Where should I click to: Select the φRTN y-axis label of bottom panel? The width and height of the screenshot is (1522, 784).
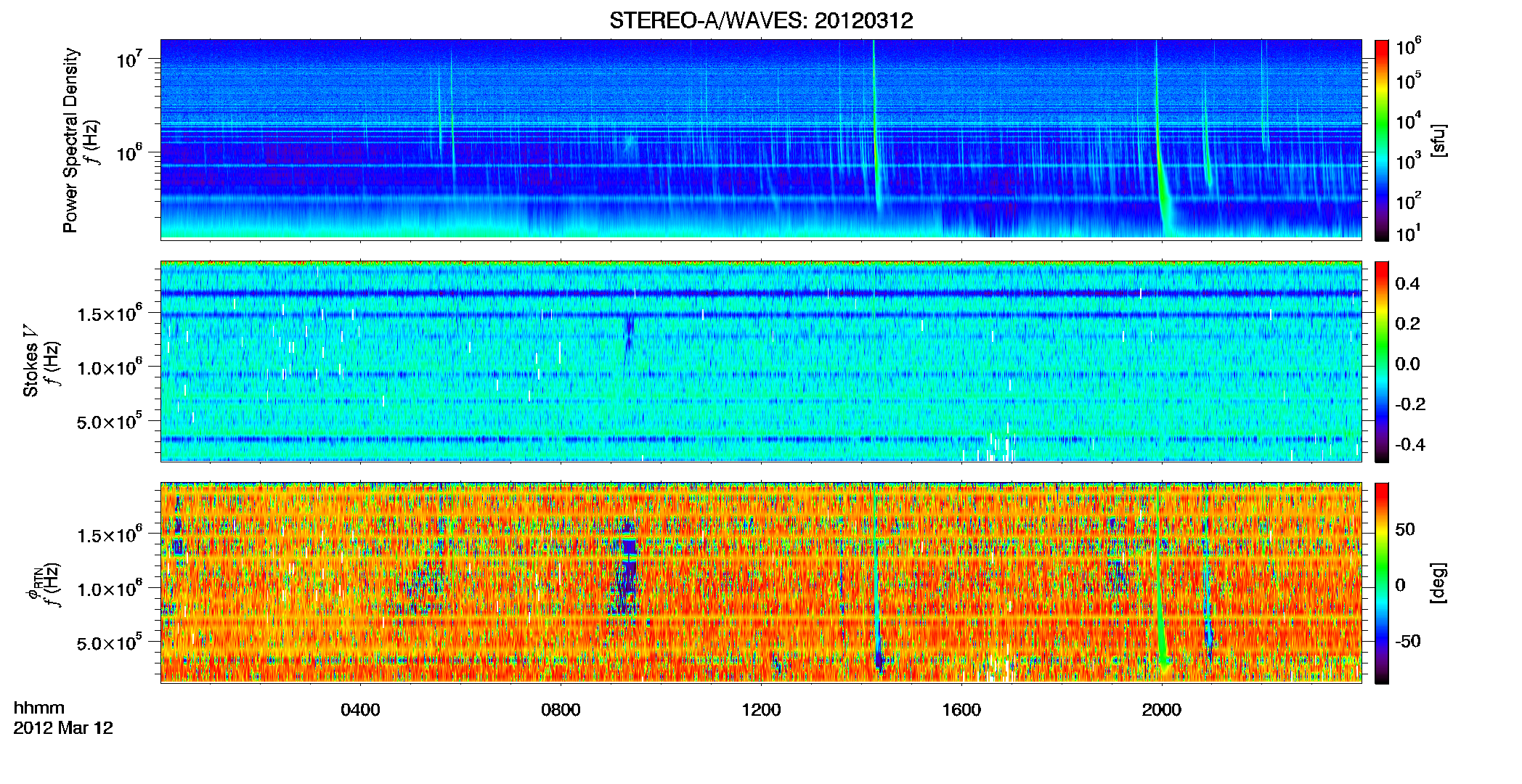point(33,584)
